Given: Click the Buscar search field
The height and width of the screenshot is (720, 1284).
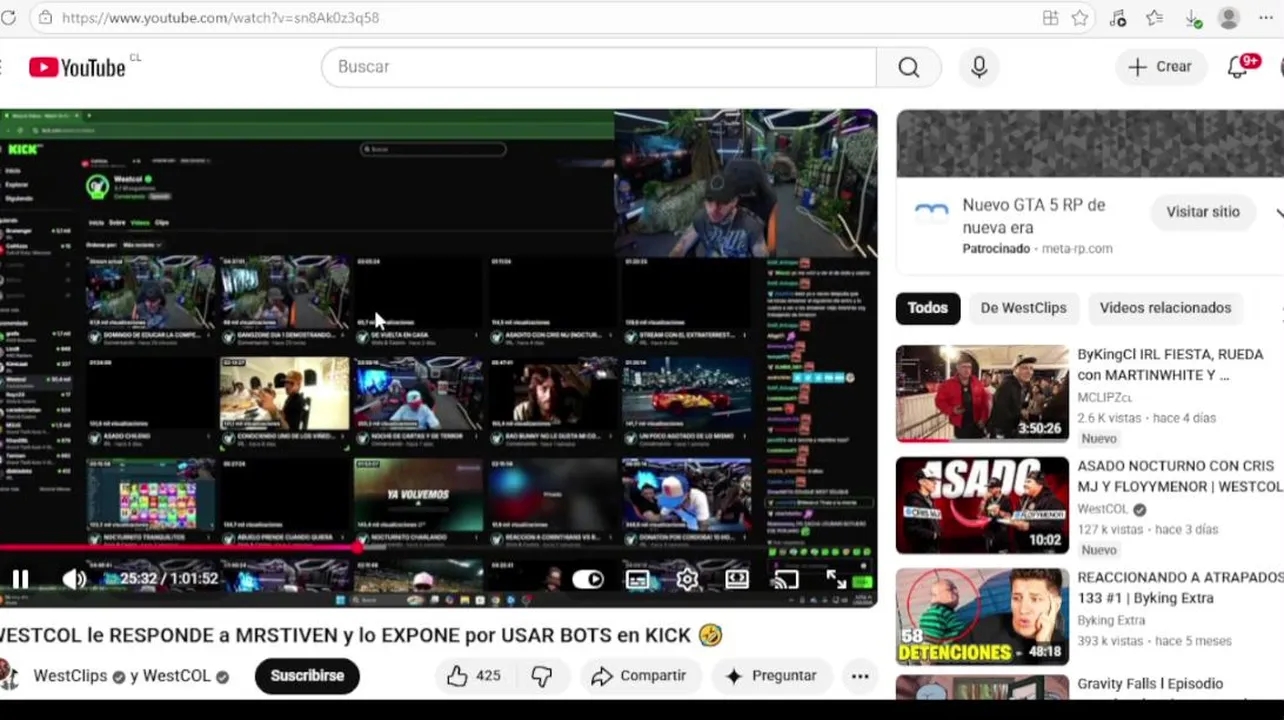Looking at the screenshot, I should coord(598,67).
